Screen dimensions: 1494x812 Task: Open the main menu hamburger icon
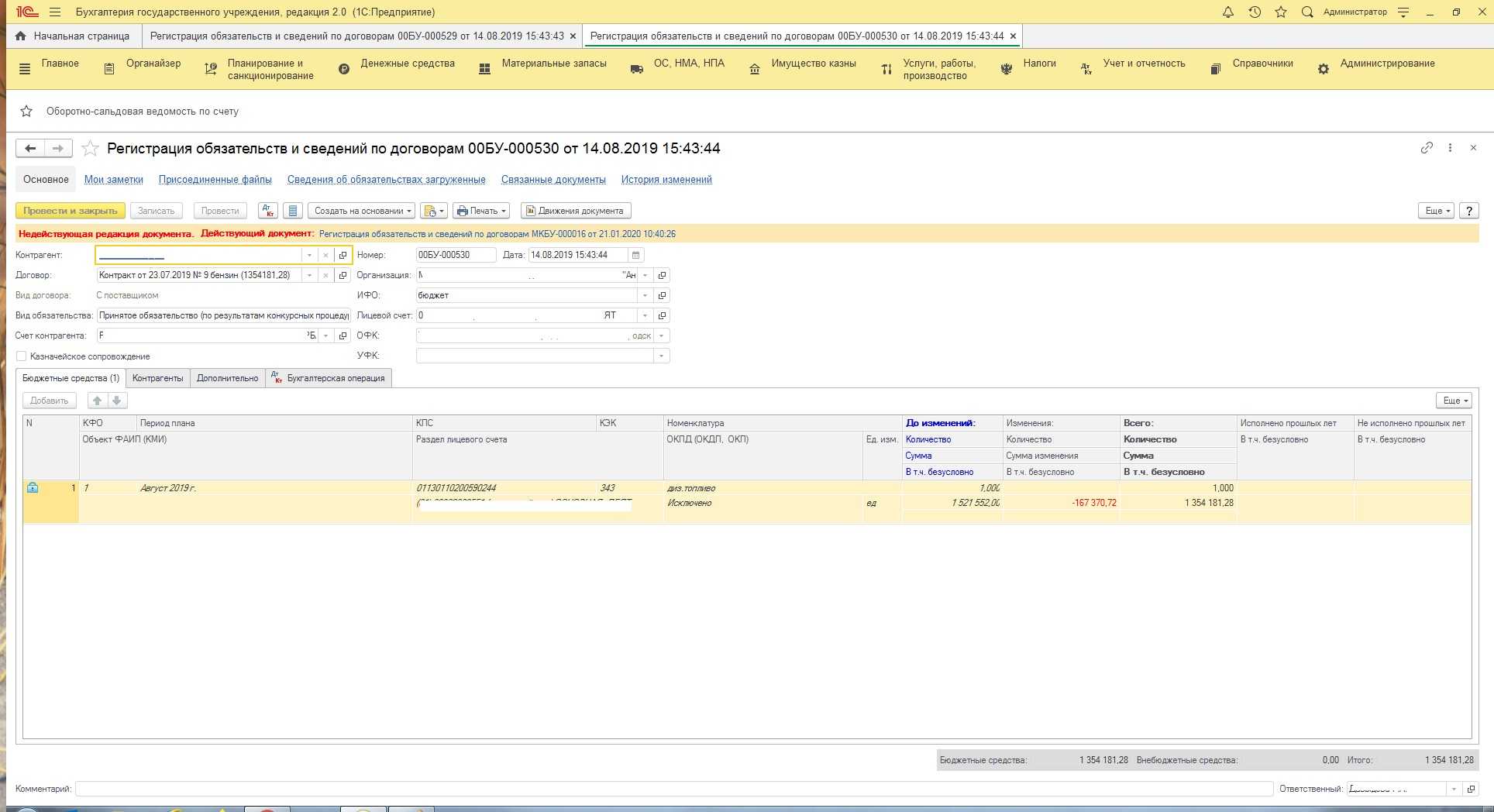[x=54, y=12]
